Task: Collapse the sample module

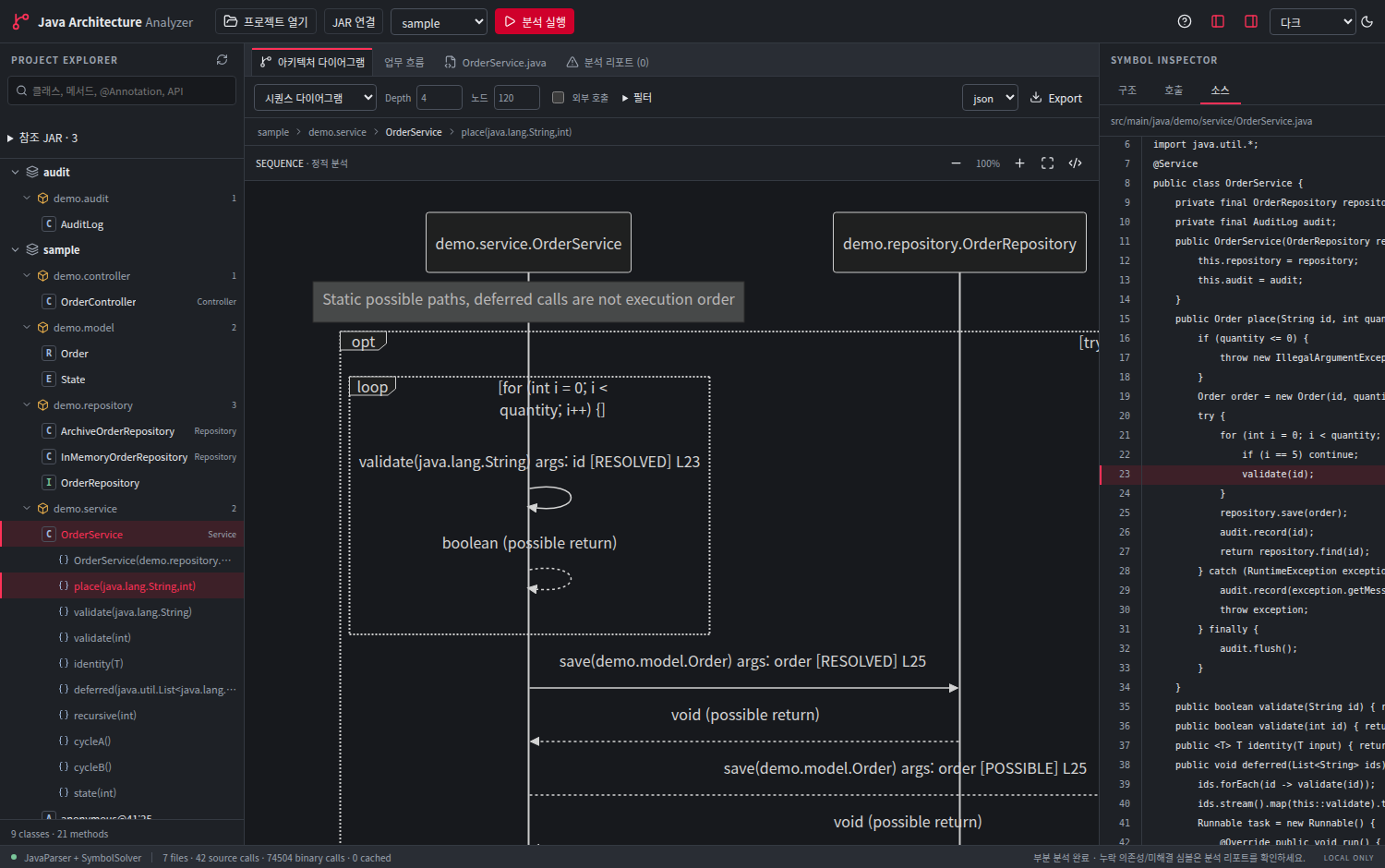Action: point(15,249)
